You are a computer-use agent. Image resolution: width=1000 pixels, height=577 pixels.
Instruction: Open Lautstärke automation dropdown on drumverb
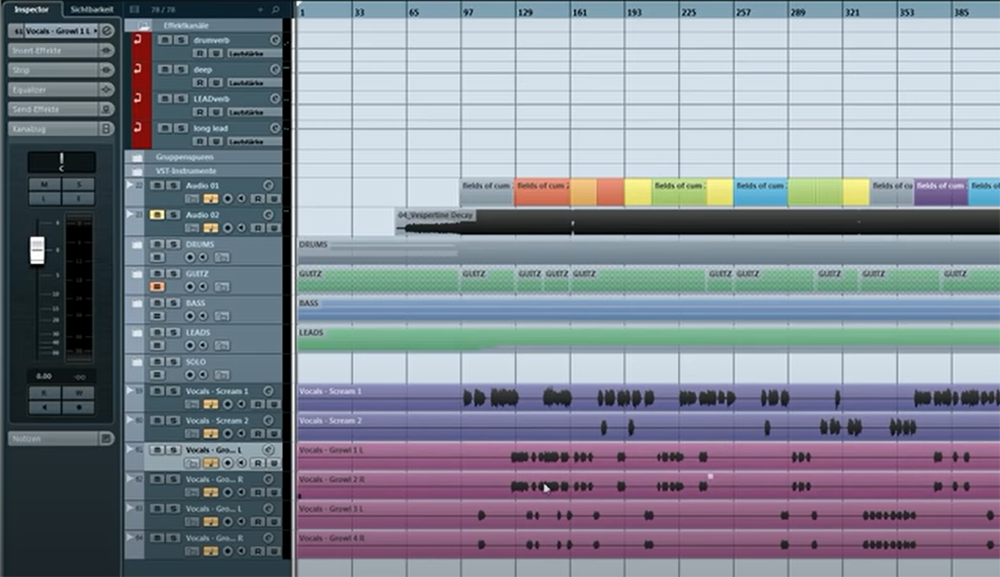[x=253, y=54]
